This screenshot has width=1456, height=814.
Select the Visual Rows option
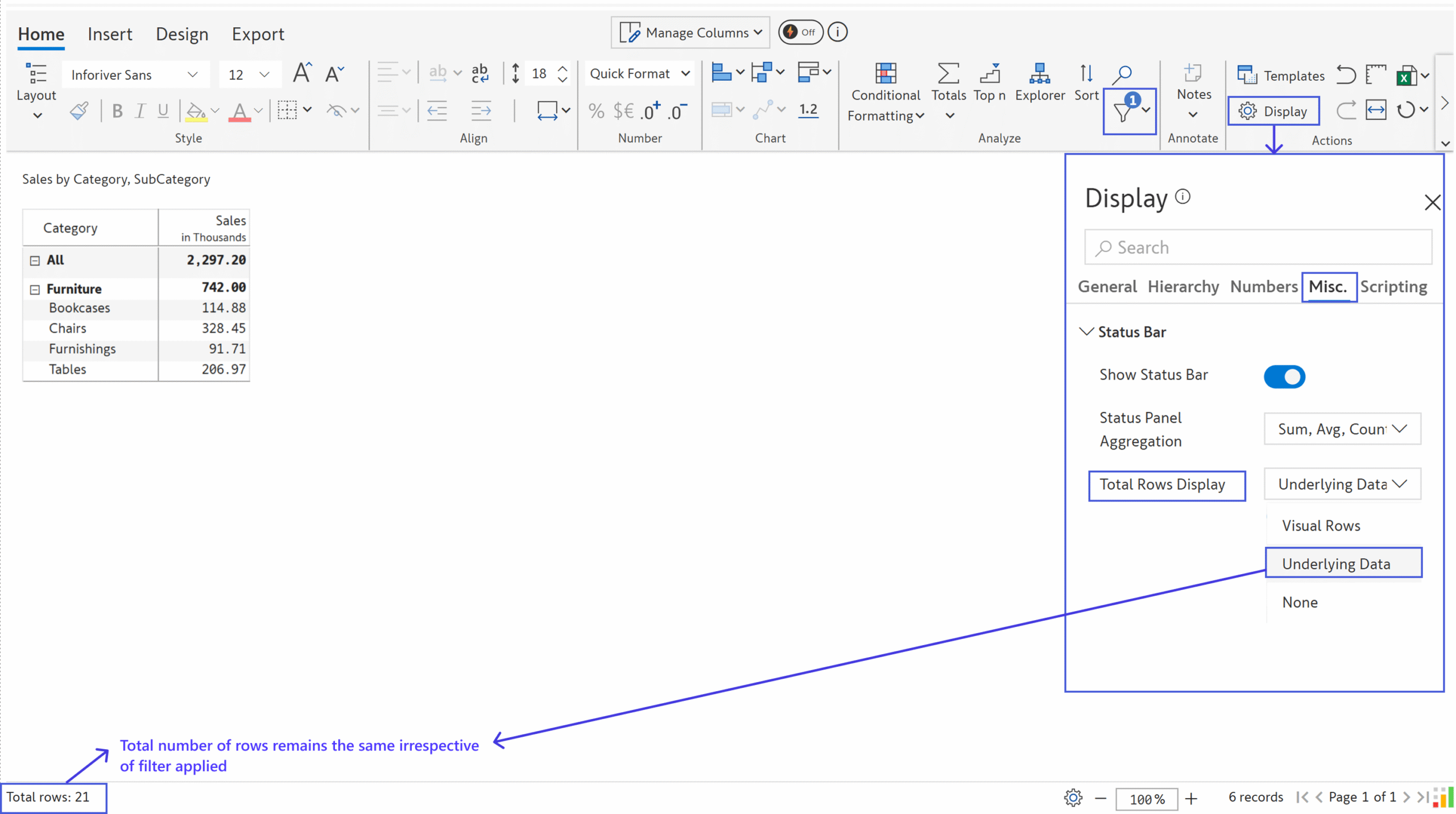1321,525
